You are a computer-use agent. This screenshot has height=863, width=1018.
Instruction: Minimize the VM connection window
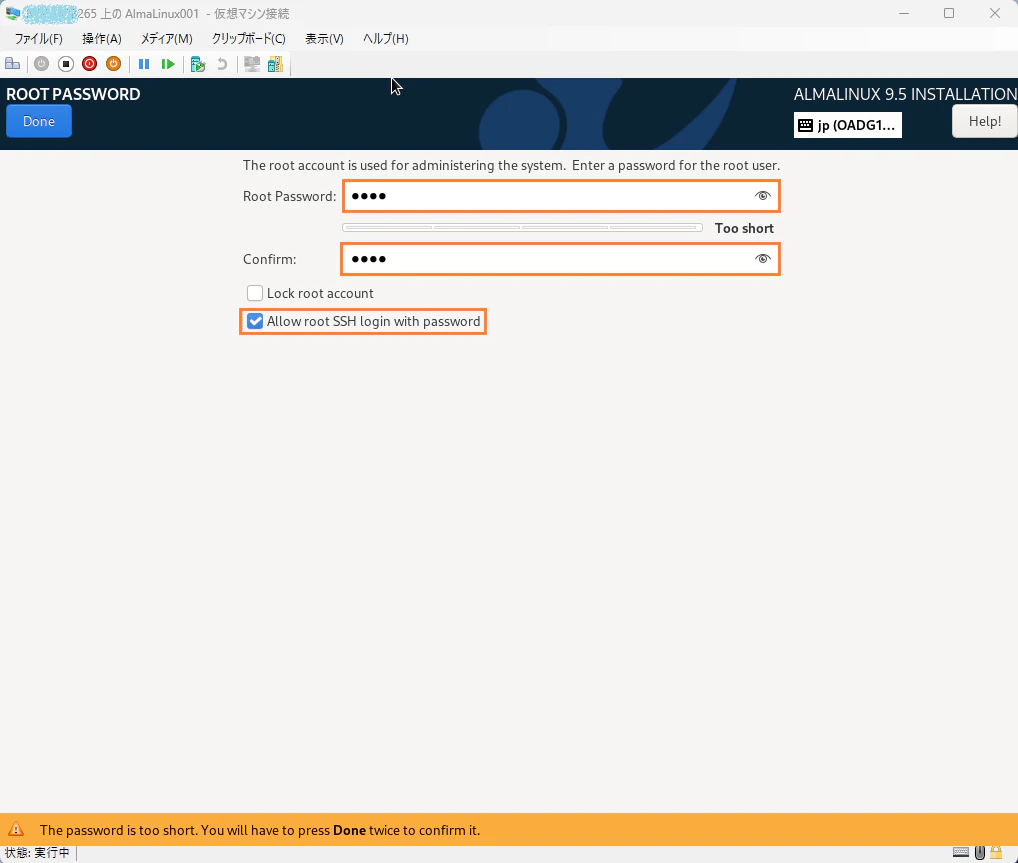pos(904,13)
